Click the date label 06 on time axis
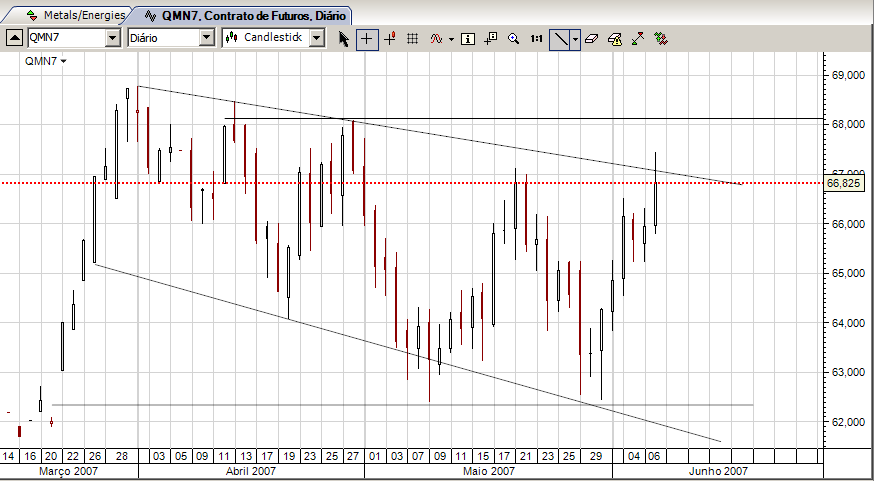Image resolution: width=874 pixels, height=481 pixels. [x=653, y=456]
